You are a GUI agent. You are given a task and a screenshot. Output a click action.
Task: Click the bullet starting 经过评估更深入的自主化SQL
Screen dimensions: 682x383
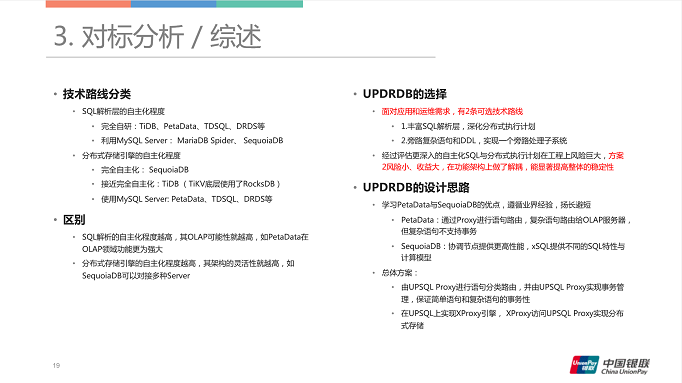point(503,161)
